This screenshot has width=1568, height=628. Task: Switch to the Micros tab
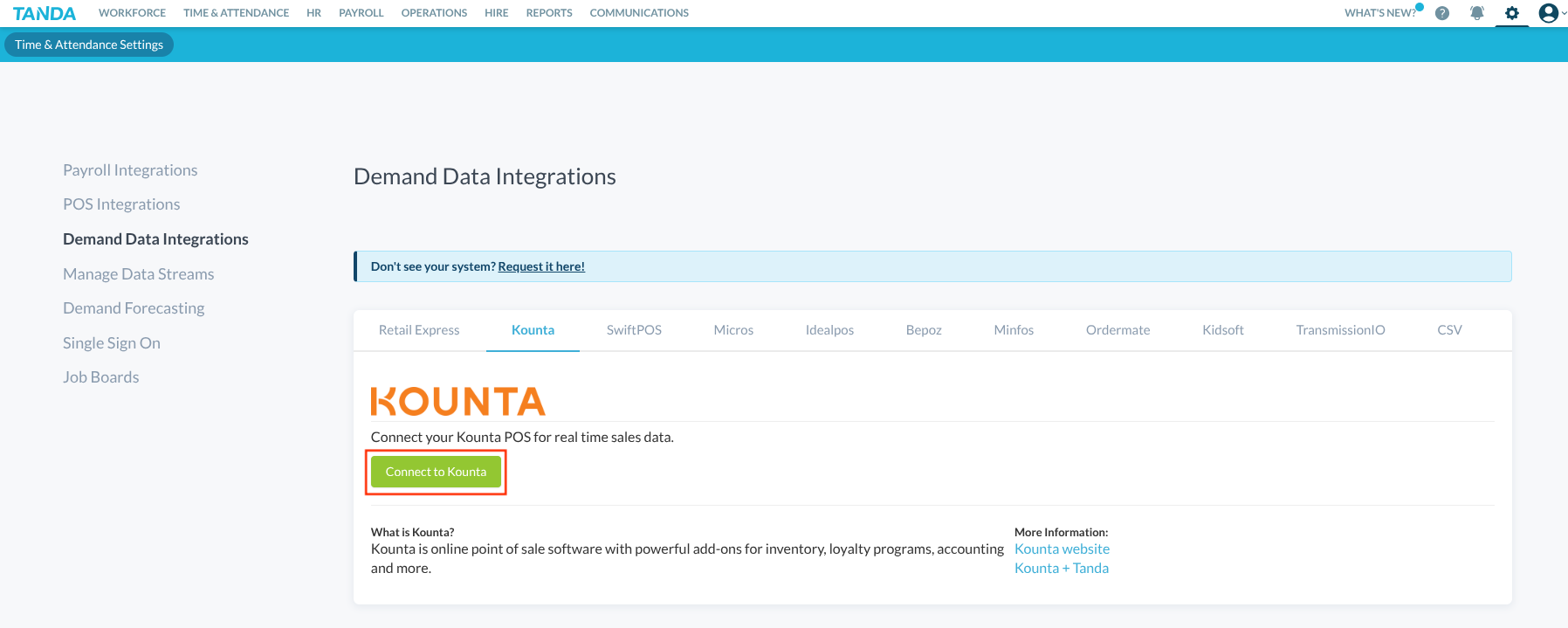[x=733, y=330]
